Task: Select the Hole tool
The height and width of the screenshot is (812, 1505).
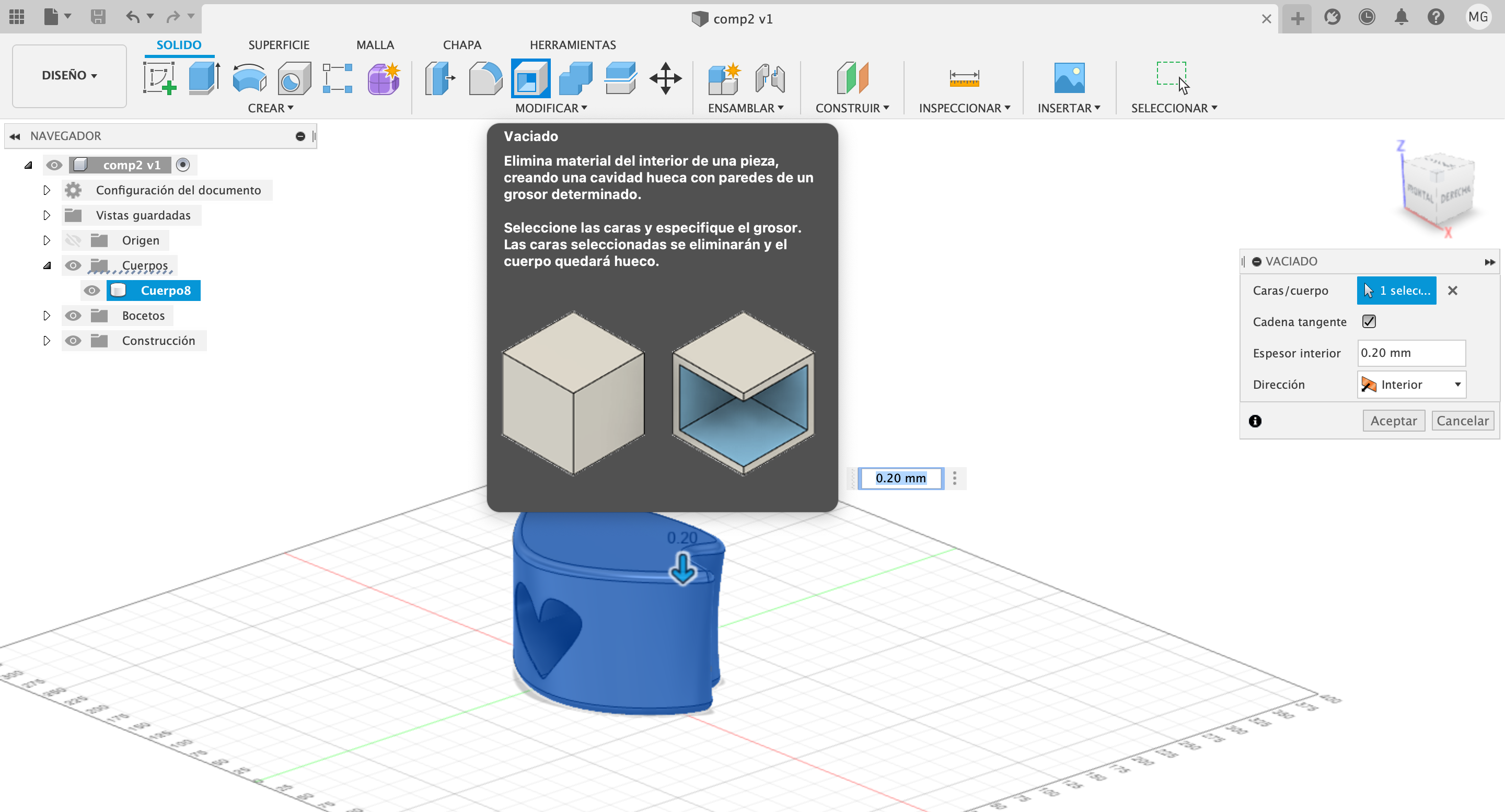Action: 293,78
